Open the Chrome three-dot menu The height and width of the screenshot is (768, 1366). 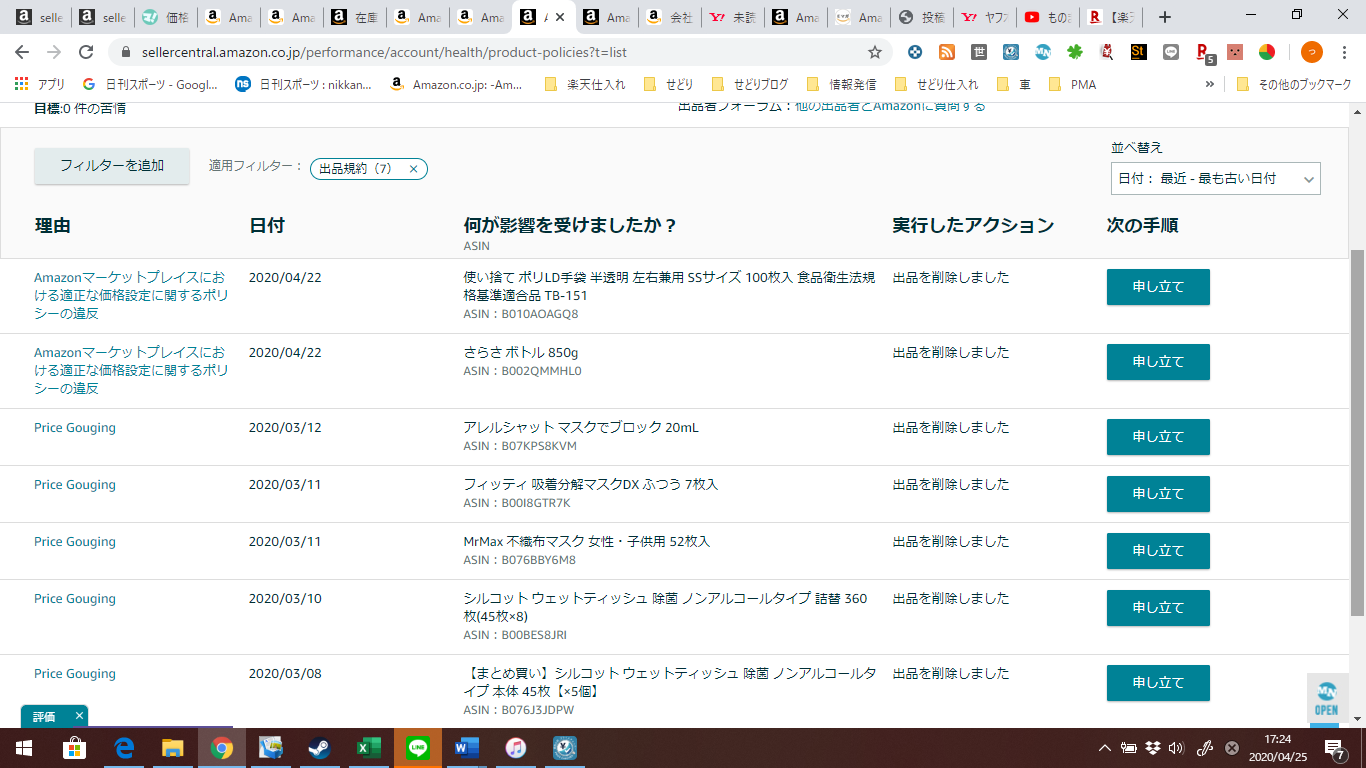tap(1346, 52)
